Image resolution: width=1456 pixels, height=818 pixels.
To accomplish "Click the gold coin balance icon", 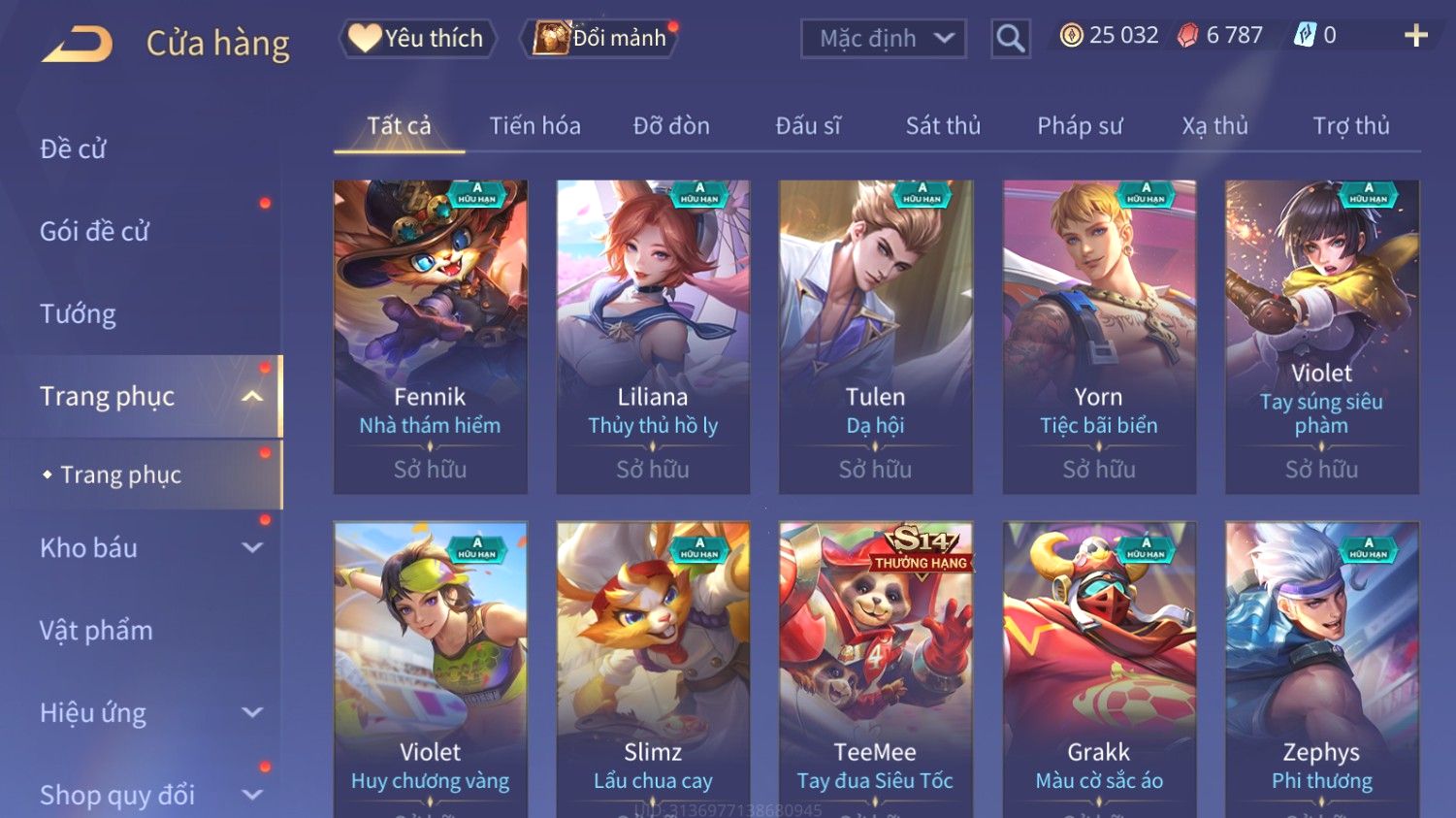I will pos(1071,36).
